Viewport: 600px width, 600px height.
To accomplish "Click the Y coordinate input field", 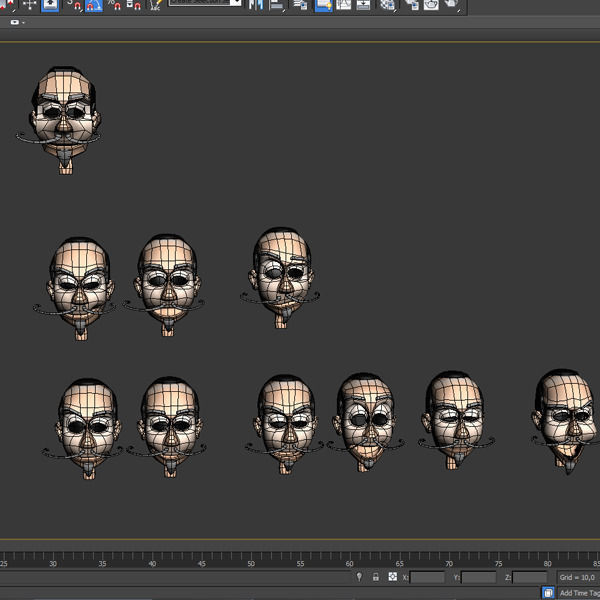I will point(479,577).
